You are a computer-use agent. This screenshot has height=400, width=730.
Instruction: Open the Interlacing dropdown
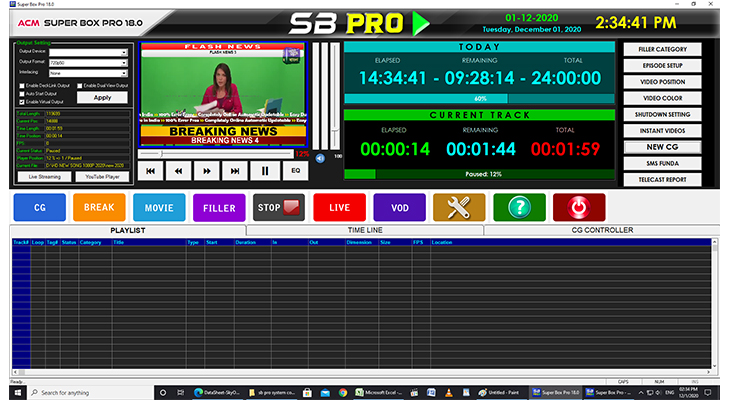pos(88,72)
